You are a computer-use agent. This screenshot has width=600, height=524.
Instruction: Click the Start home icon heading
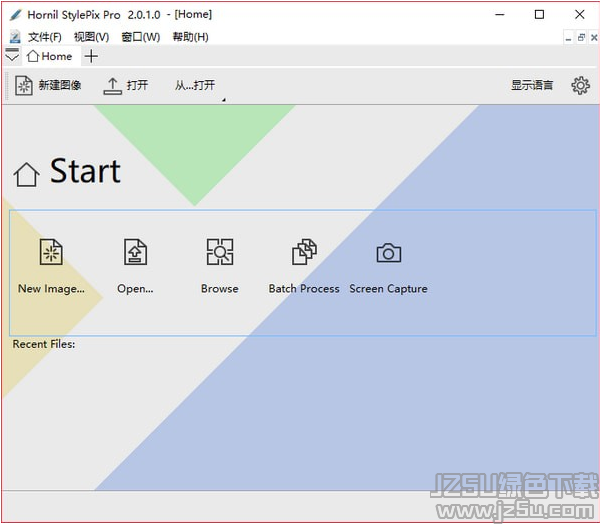27,174
